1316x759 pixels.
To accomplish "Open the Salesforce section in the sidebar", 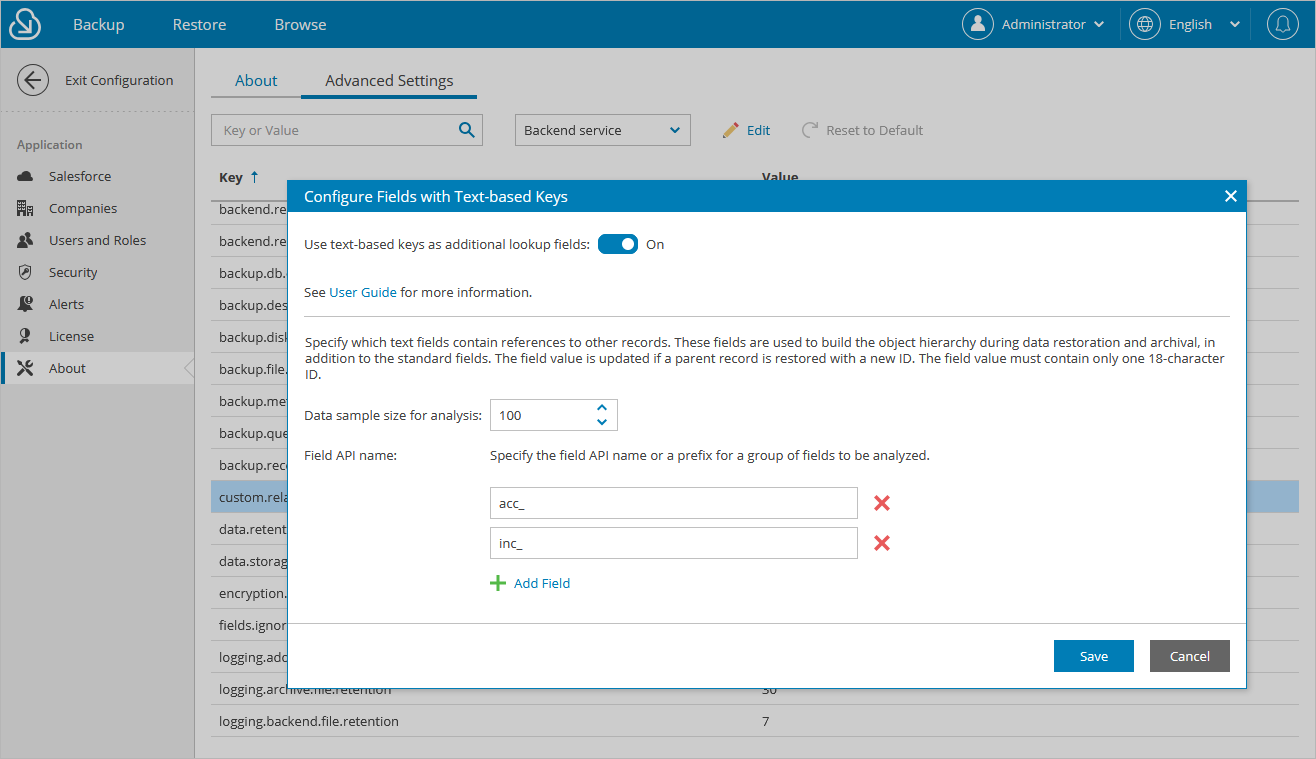I will coord(80,175).
